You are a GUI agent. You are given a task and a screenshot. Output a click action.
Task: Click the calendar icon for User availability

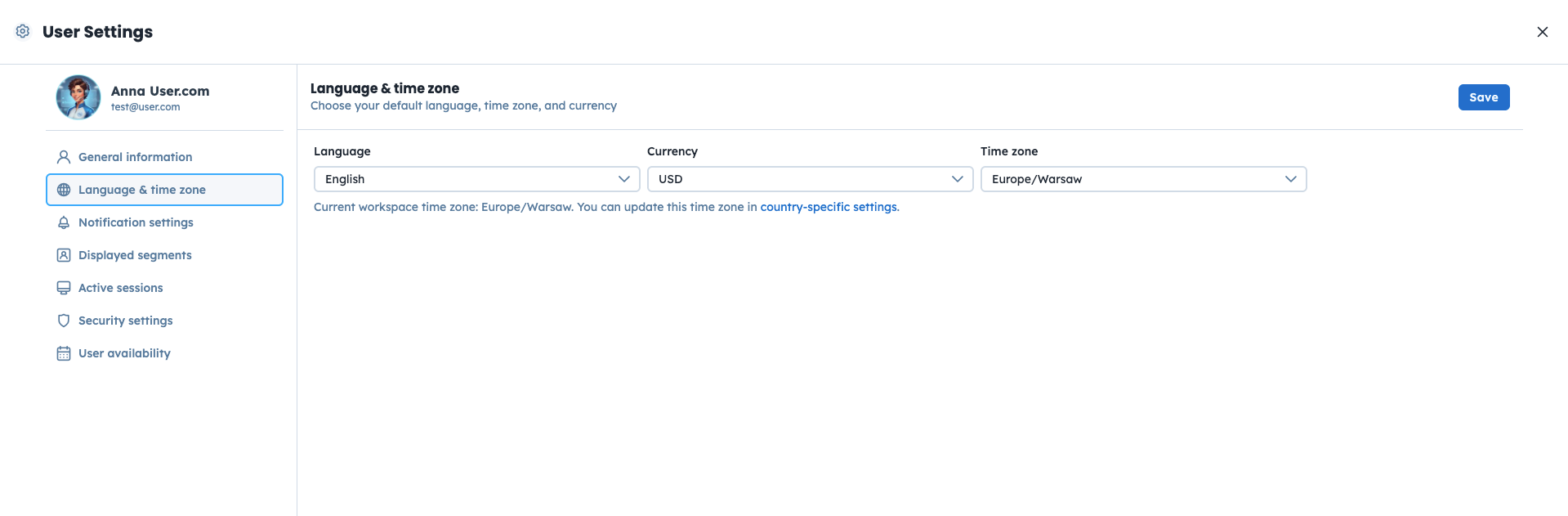click(64, 353)
